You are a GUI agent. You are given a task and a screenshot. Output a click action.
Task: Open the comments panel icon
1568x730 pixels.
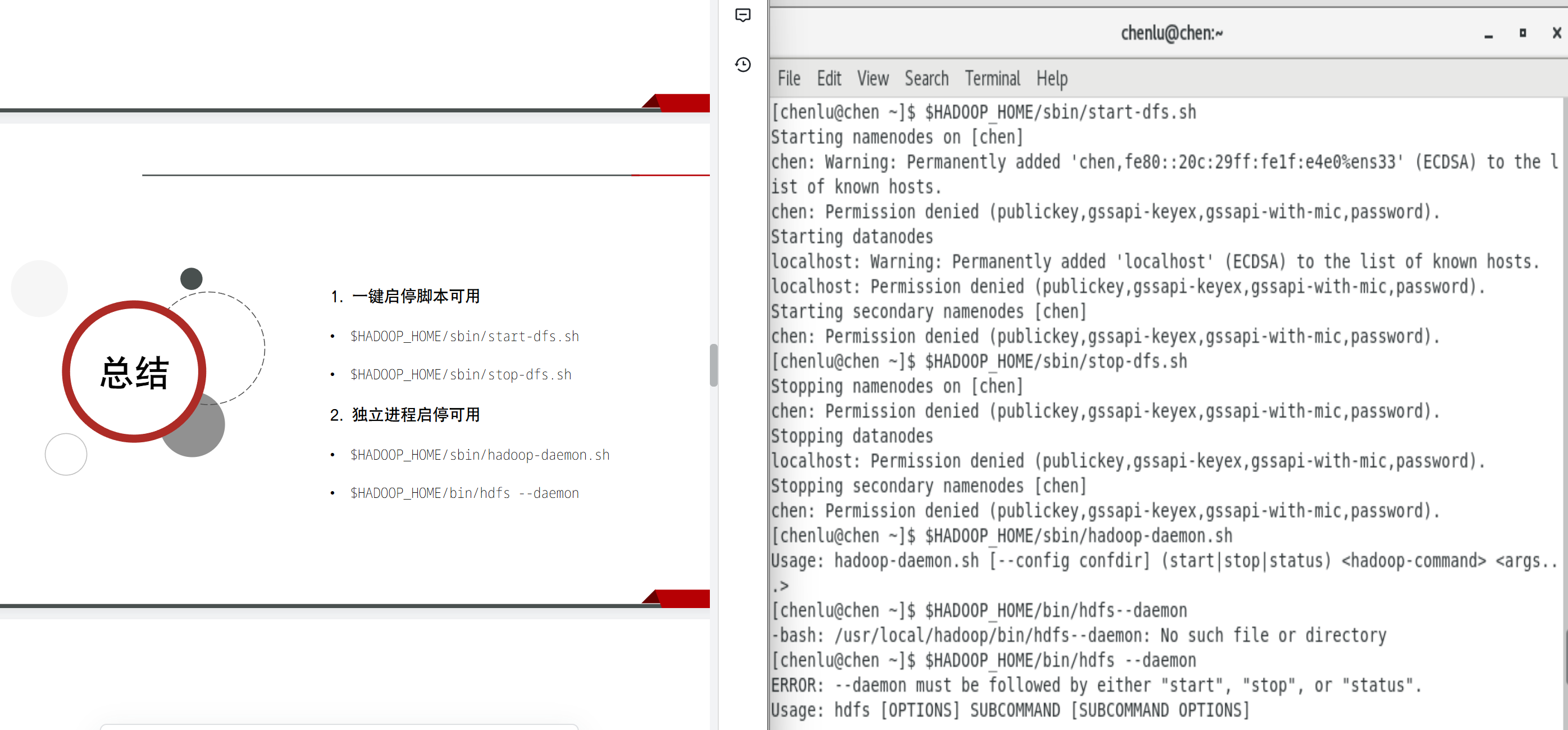click(742, 15)
